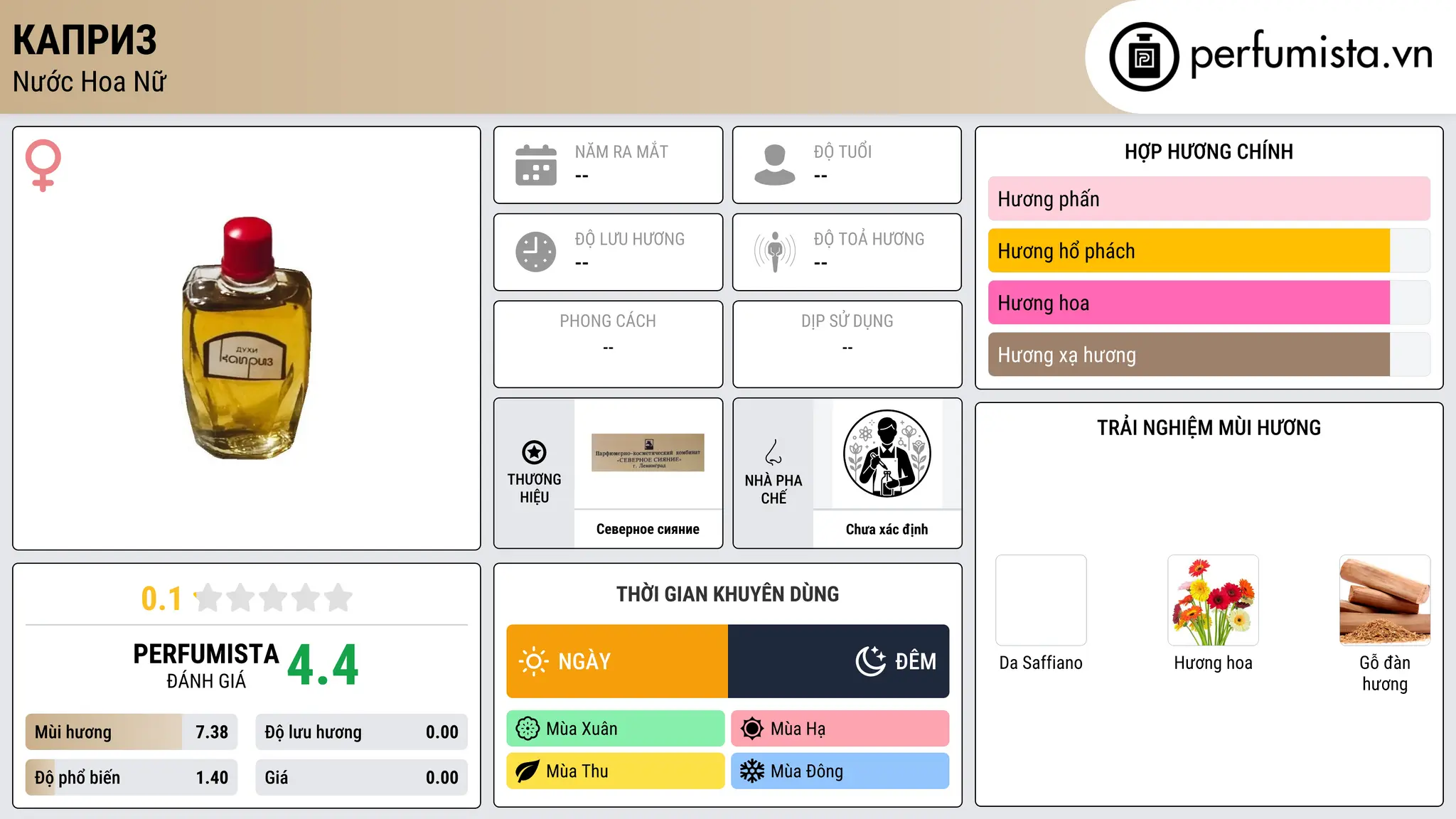The height and width of the screenshot is (819, 1456).
Task: Open the Chưa xác định perfumer link
Action: [887, 529]
